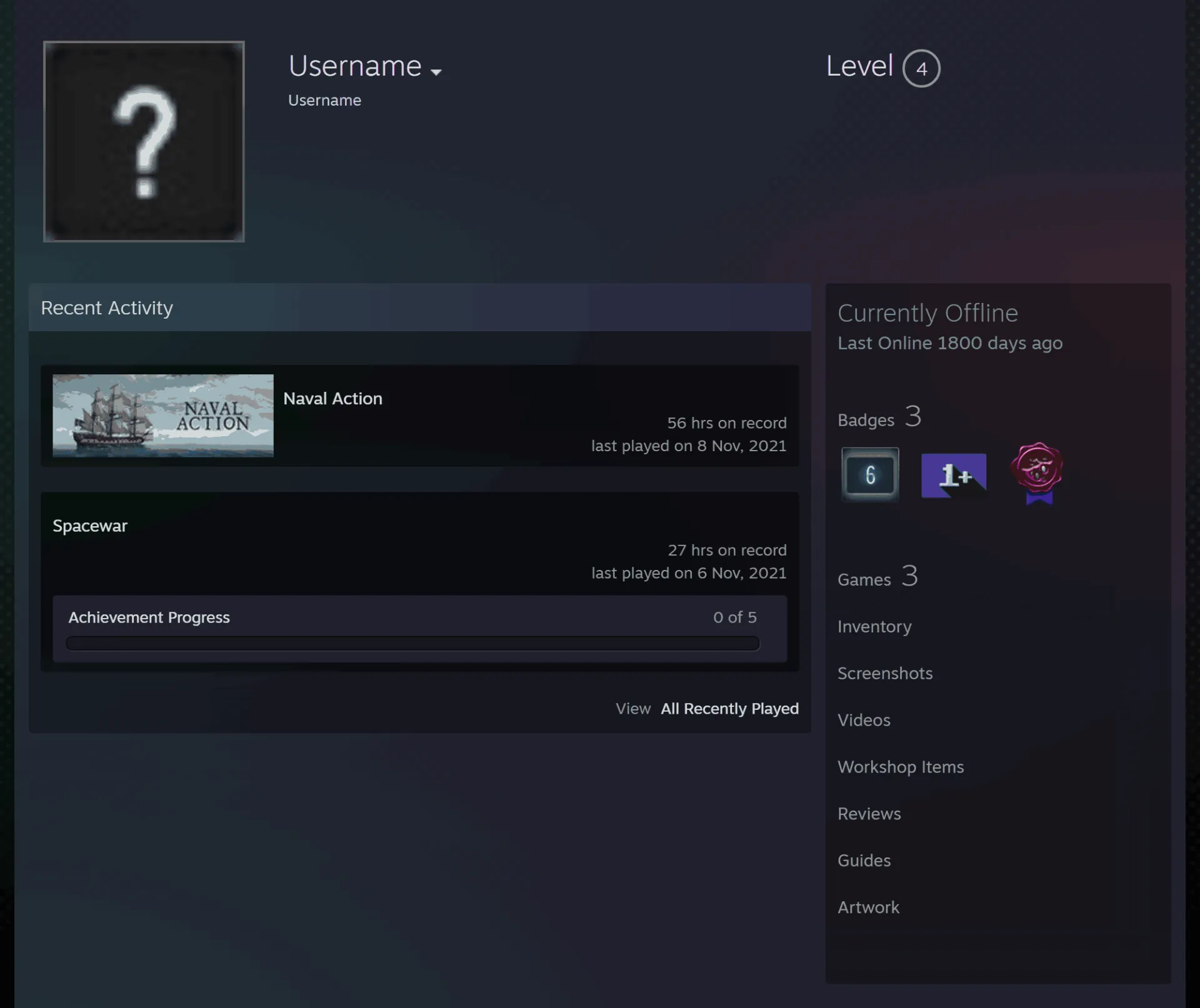Open the Naval Action game title
Screen dimensions: 1200x1008
tap(332, 399)
